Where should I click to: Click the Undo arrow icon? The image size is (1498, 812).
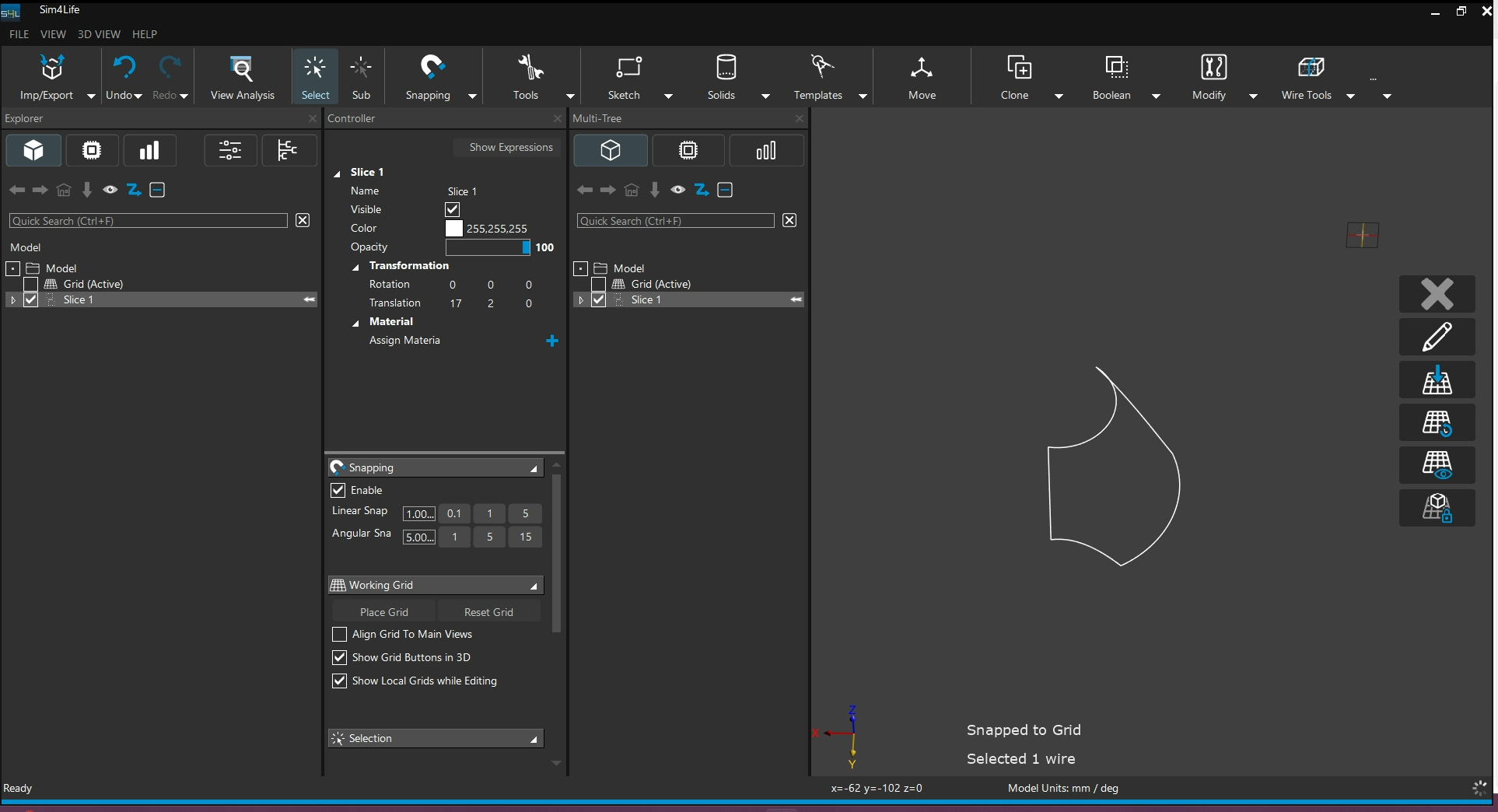click(x=124, y=68)
